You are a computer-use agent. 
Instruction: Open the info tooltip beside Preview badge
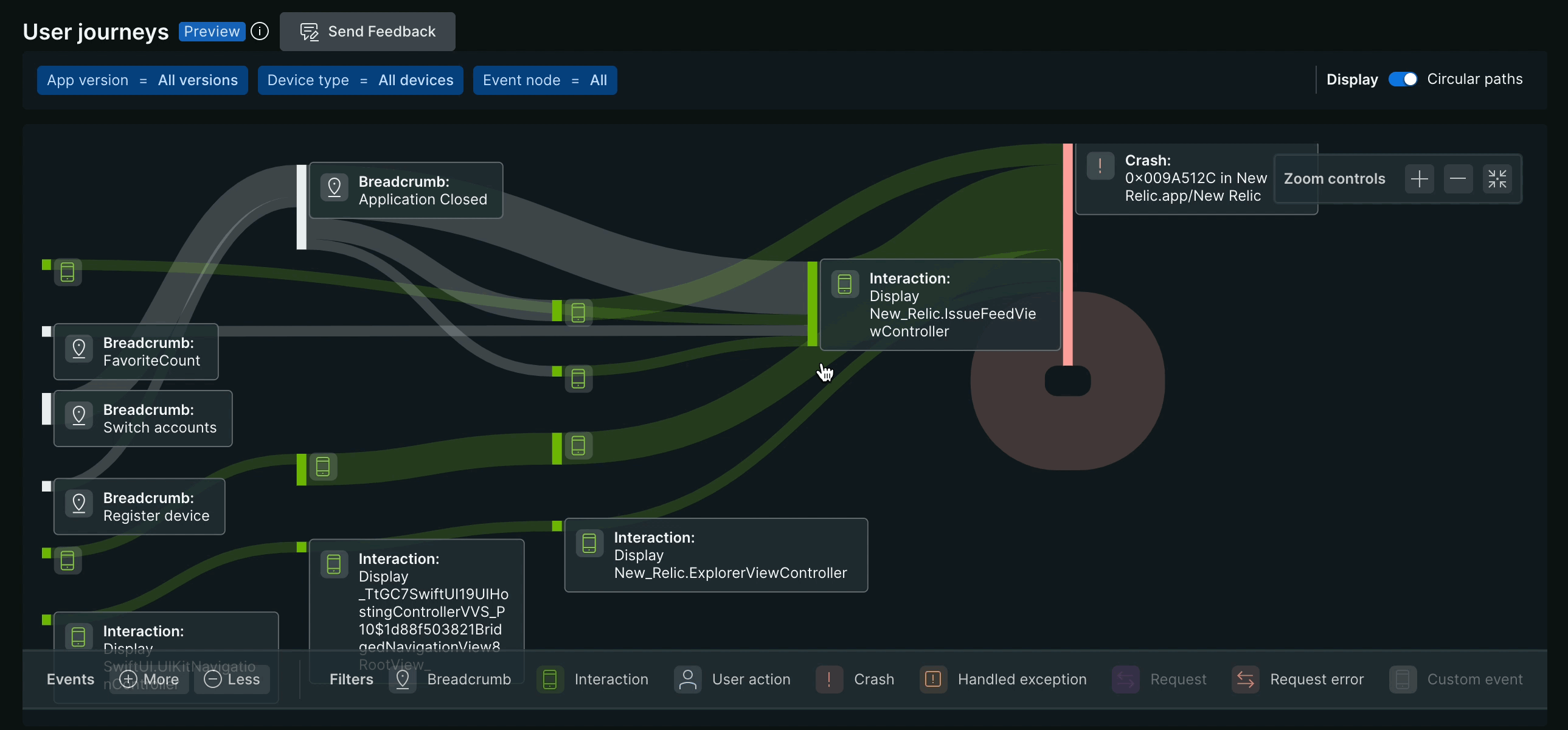259,31
